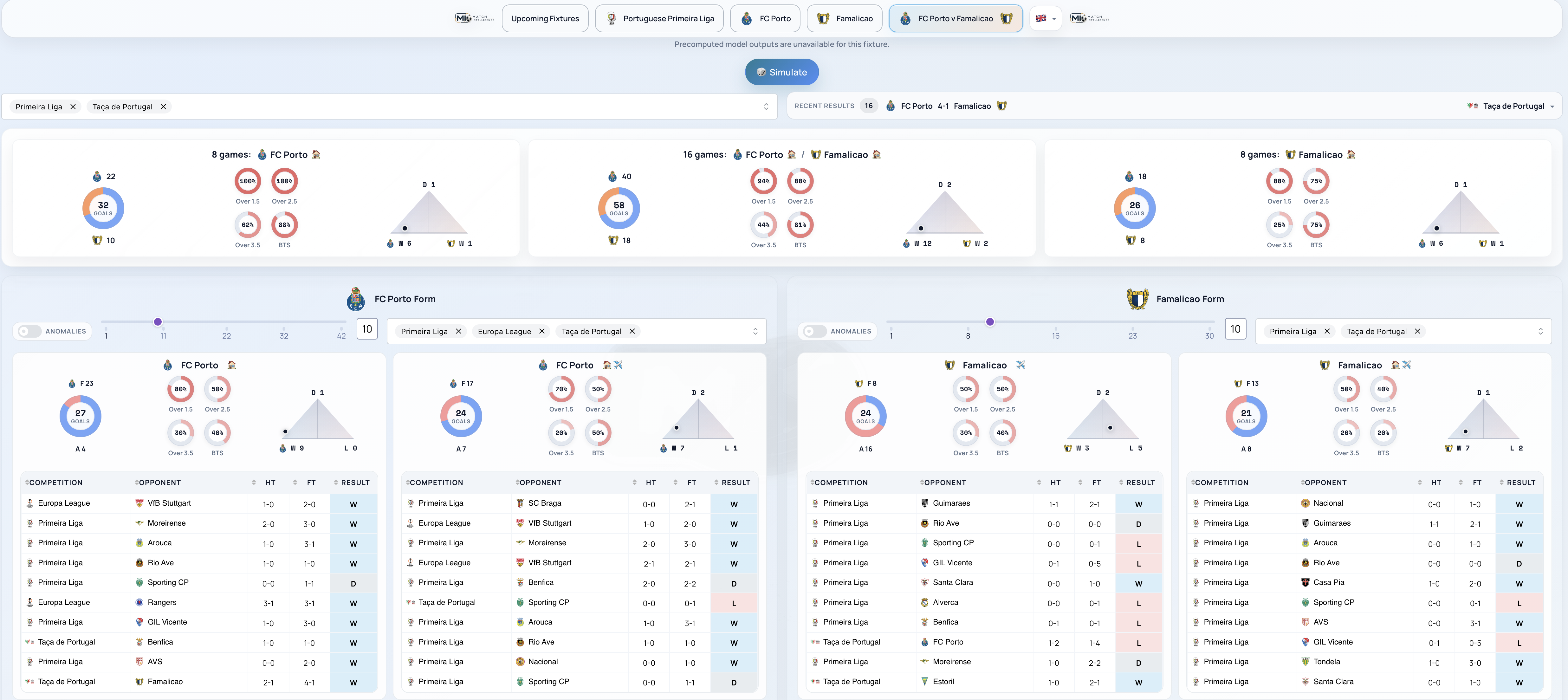Open the 8 games Famalicao home heading

(1298, 155)
